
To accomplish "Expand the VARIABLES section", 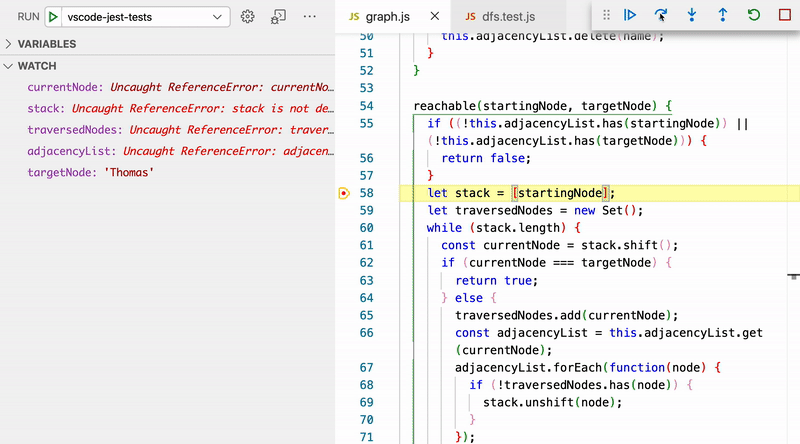I will click(x=167, y=44).
